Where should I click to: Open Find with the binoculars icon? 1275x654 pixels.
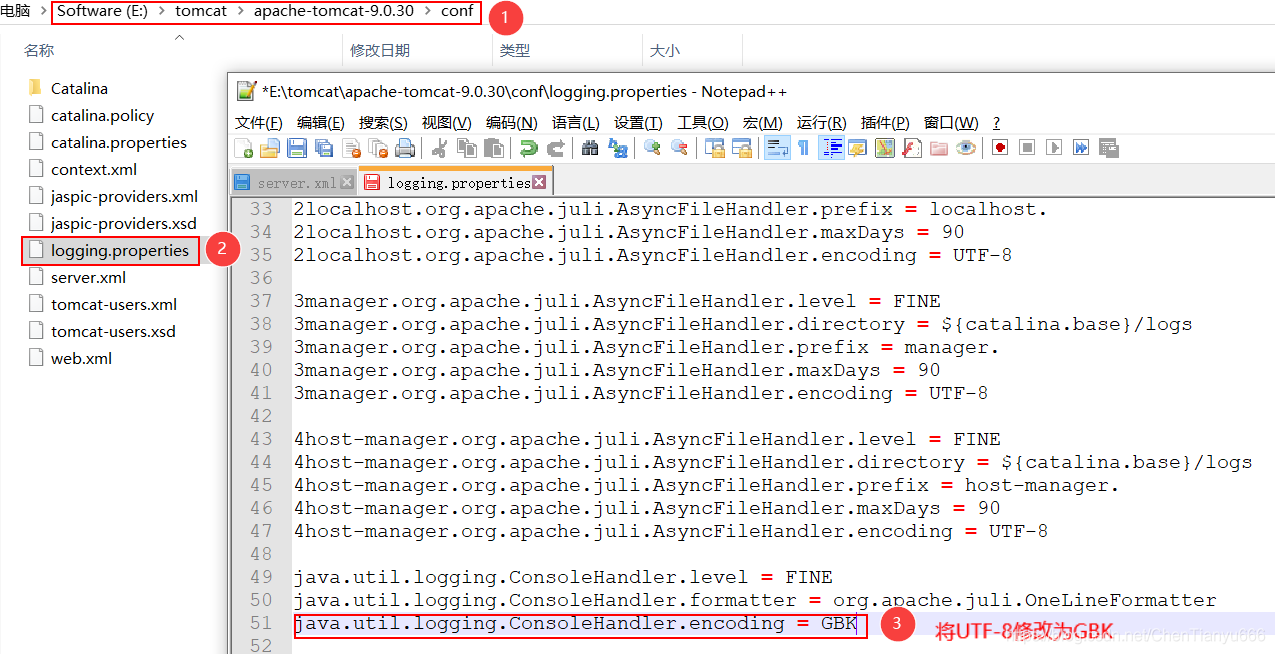pyautogui.click(x=590, y=148)
